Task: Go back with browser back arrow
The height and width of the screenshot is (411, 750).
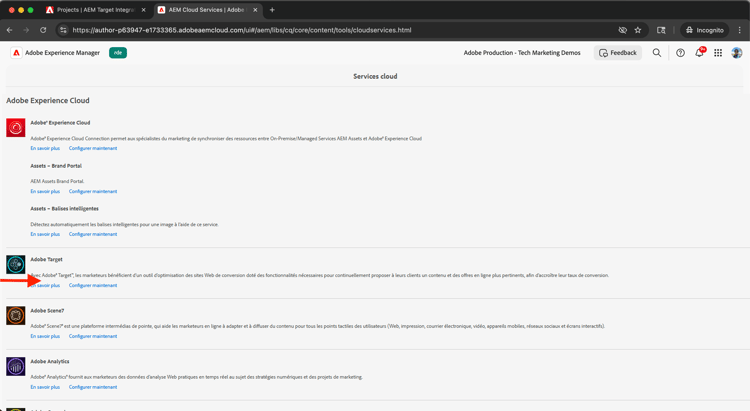Action: pyautogui.click(x=10, y=30)
